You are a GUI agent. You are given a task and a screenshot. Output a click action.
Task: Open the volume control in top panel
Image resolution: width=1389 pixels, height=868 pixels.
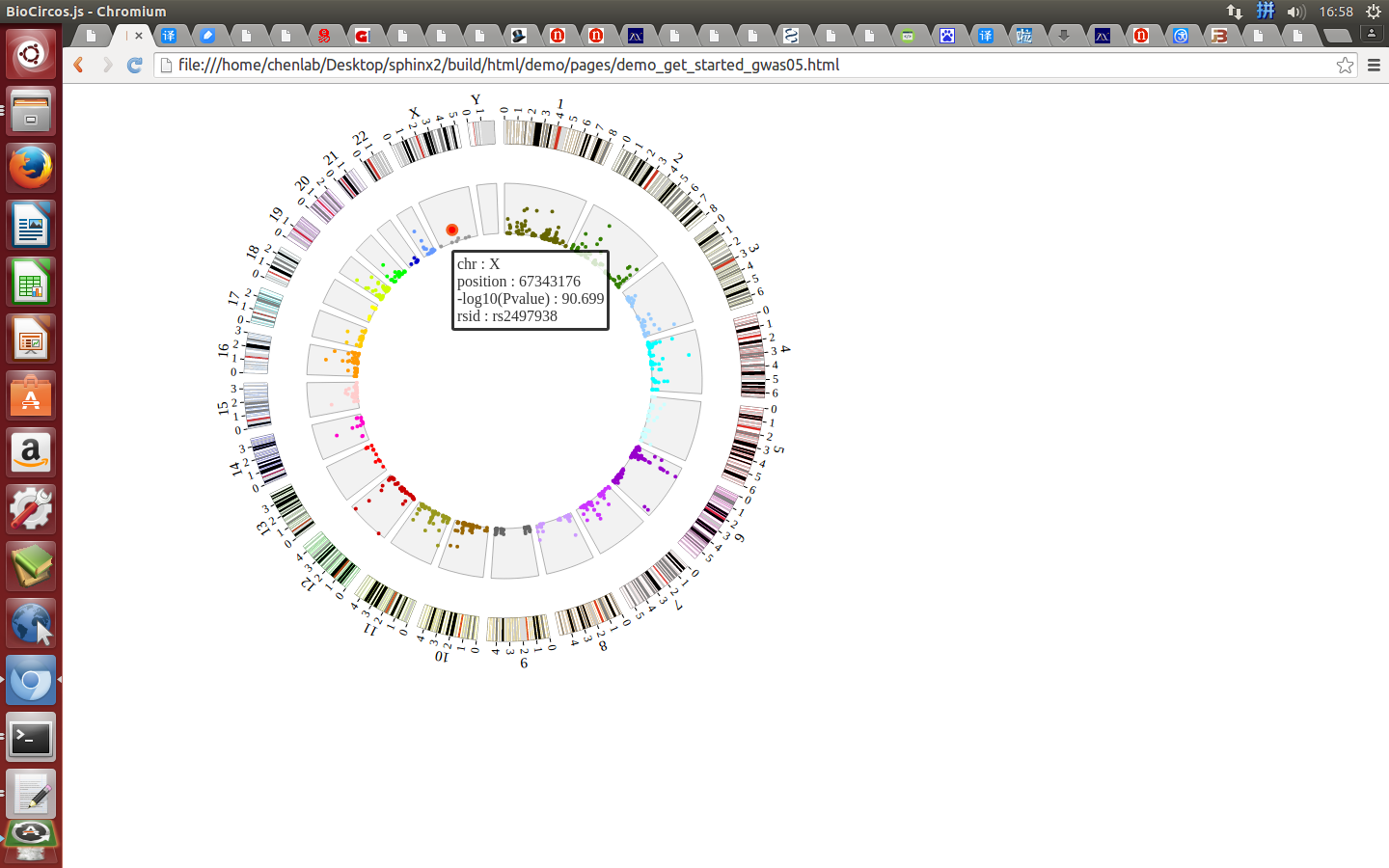(1296, 12)
